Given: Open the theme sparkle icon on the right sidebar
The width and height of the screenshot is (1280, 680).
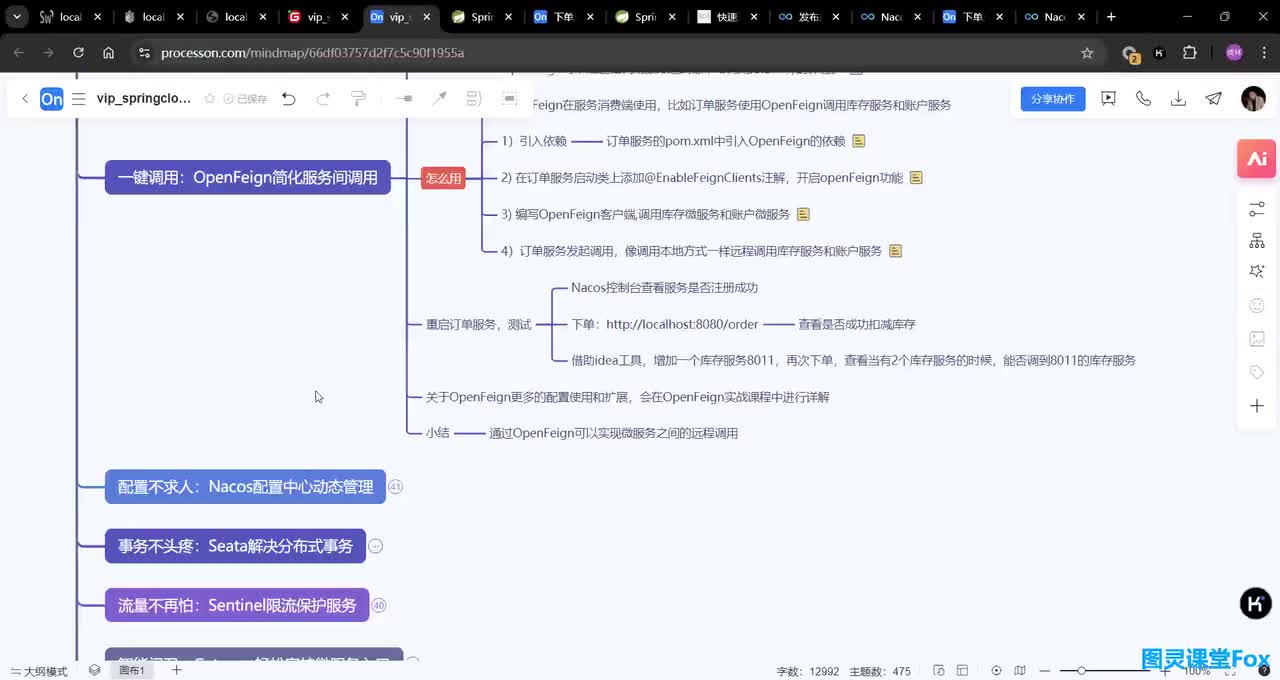Looking at the screenshot, I should (x=1257, y=272).
